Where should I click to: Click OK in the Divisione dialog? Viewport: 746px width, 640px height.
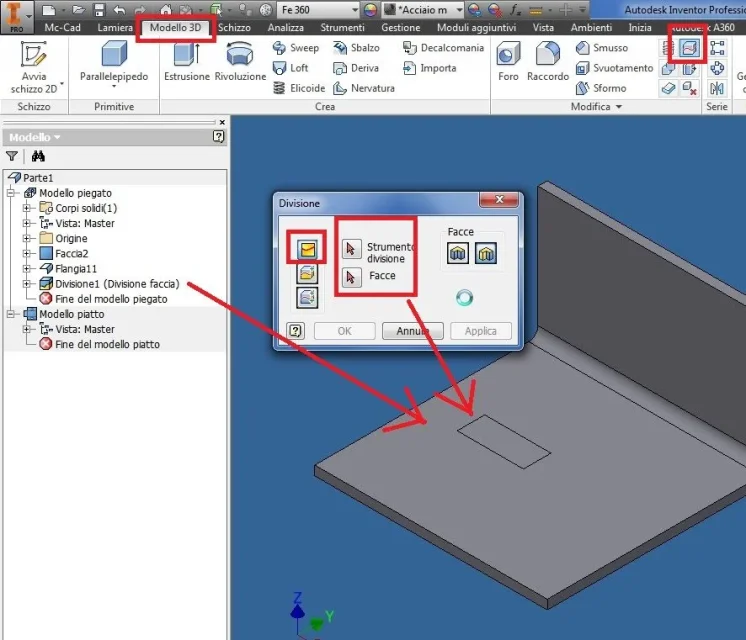click(344, 331)
